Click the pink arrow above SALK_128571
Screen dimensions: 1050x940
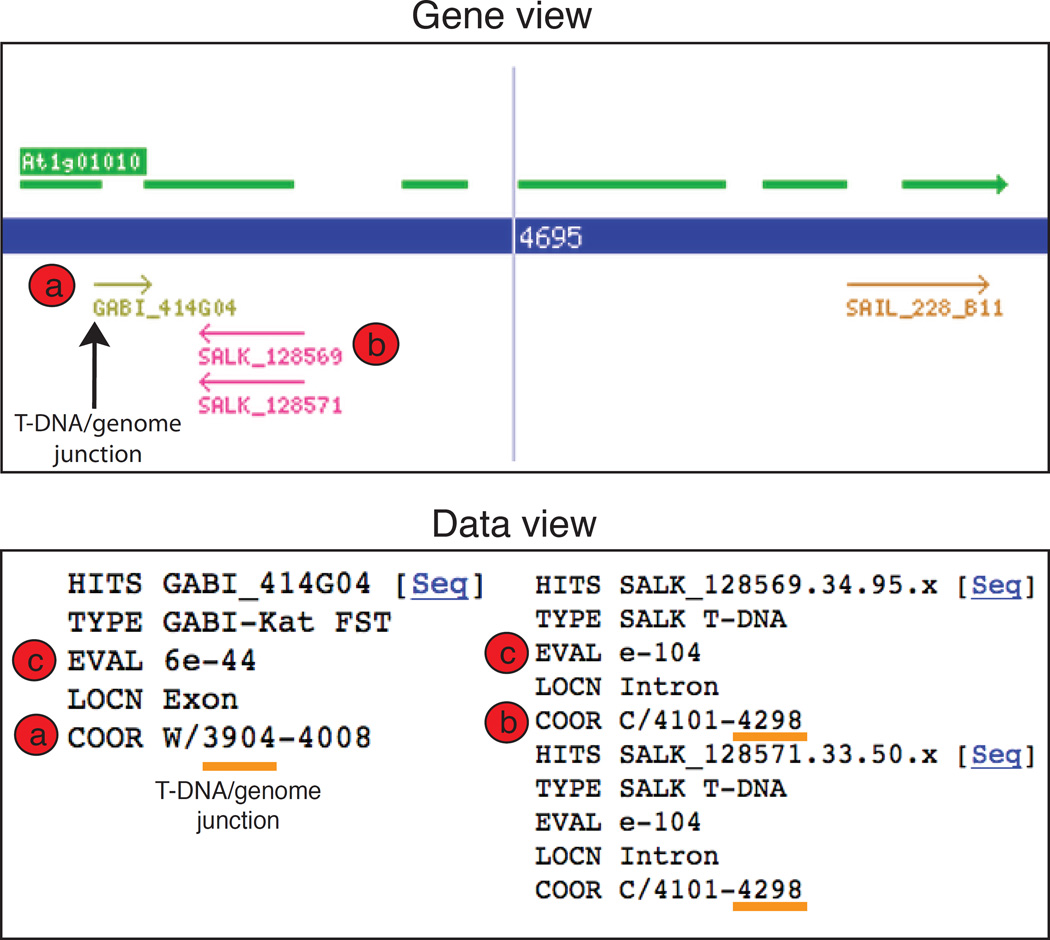[252, 382]
